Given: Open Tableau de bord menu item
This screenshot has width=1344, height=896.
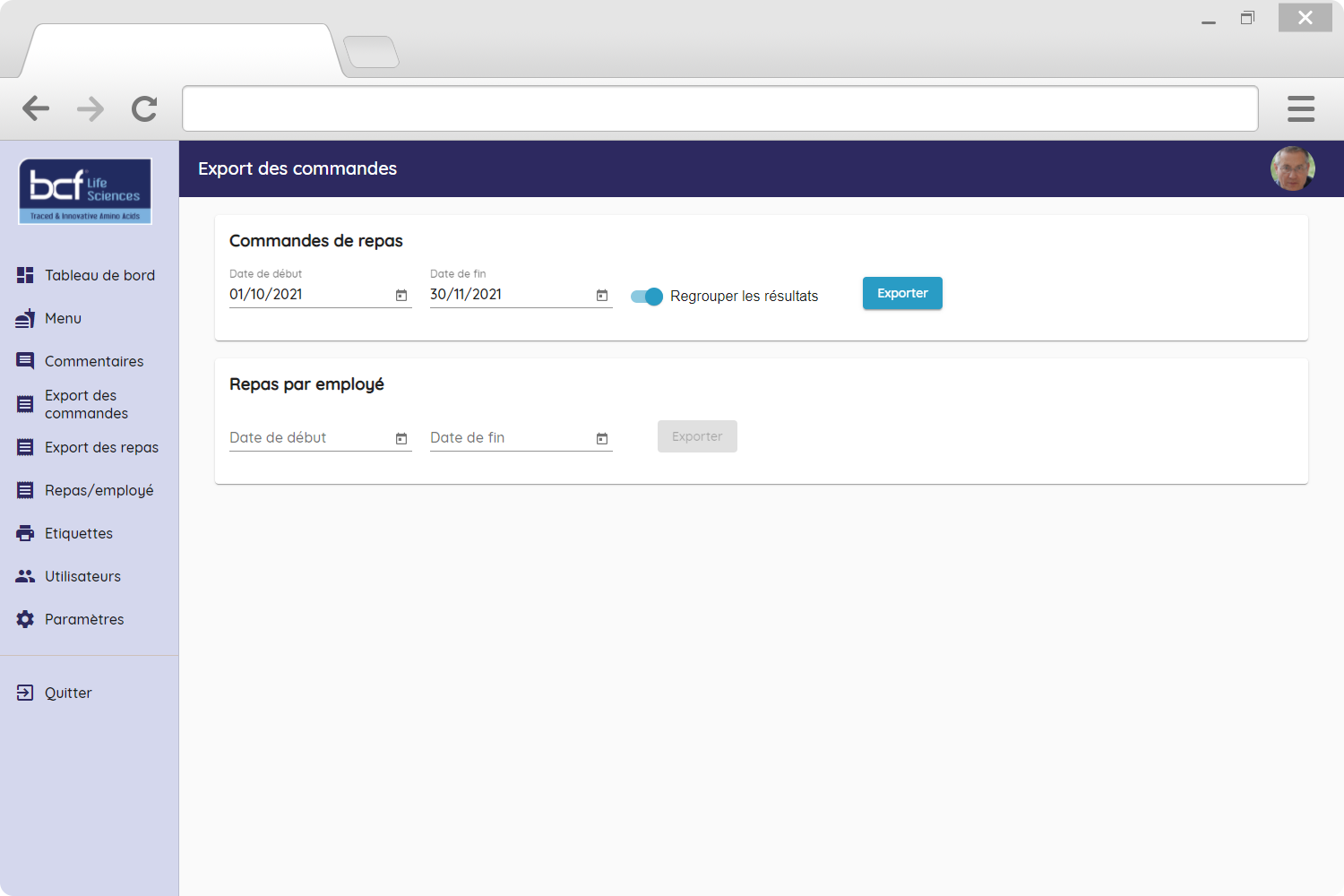Looking at the screenshot, I should tap(90, 275).
